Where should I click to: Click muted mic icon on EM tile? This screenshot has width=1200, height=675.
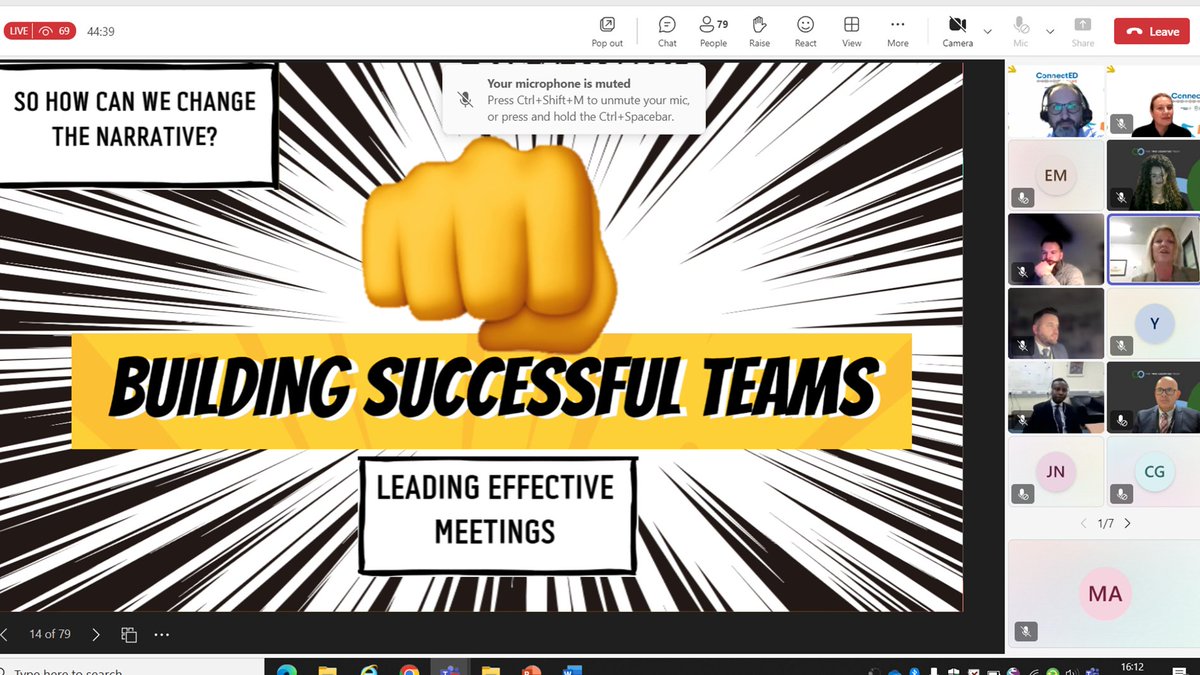pos(1022,197)
